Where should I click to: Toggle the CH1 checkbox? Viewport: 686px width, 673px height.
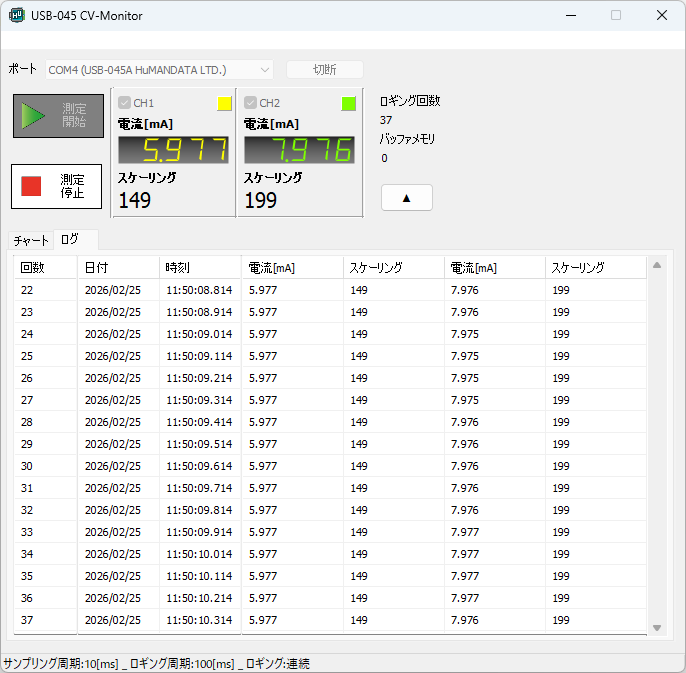(125, 103)
